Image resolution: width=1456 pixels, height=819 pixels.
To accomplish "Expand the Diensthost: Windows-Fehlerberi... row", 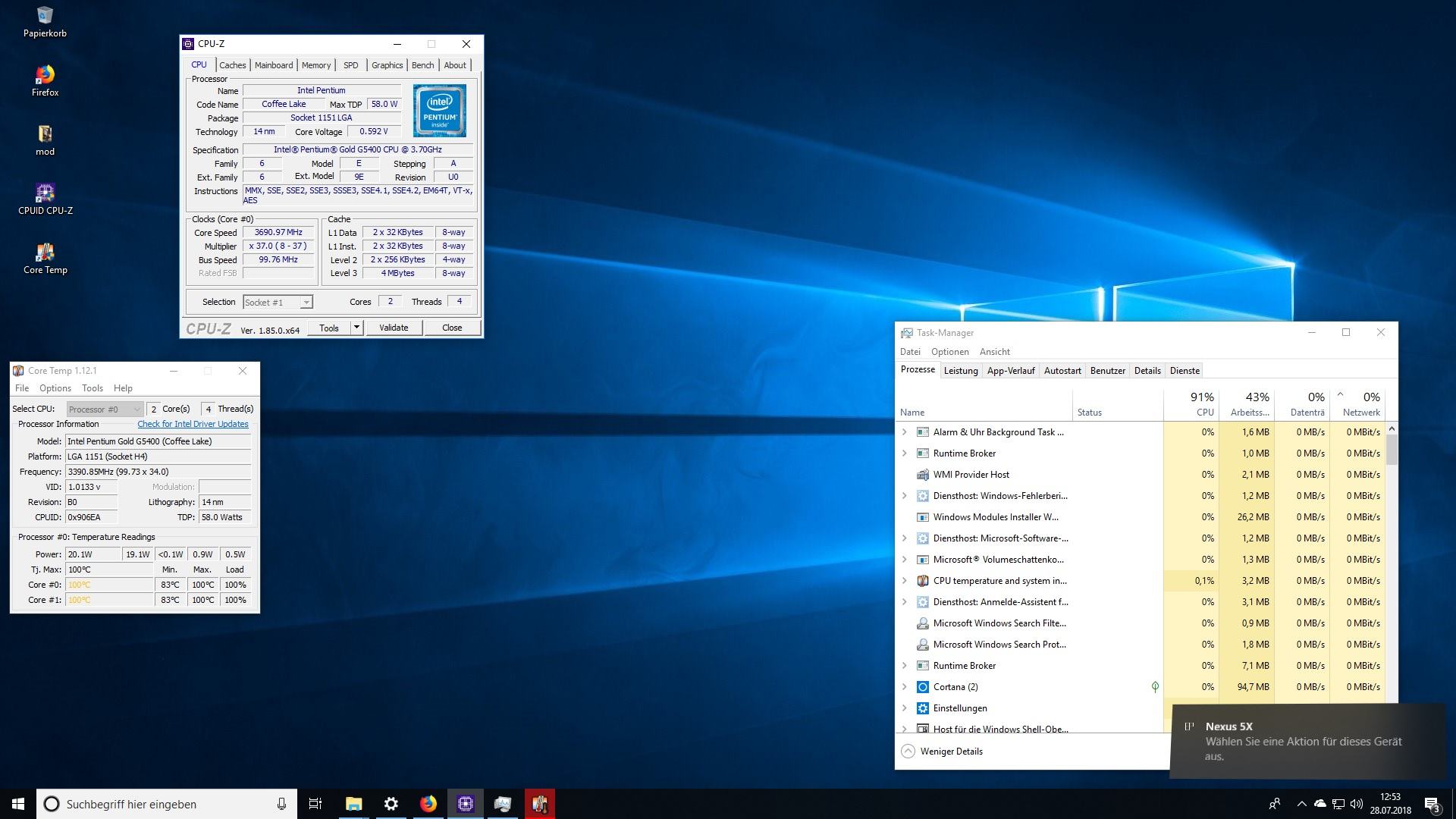I will click(x=904, y=496).
